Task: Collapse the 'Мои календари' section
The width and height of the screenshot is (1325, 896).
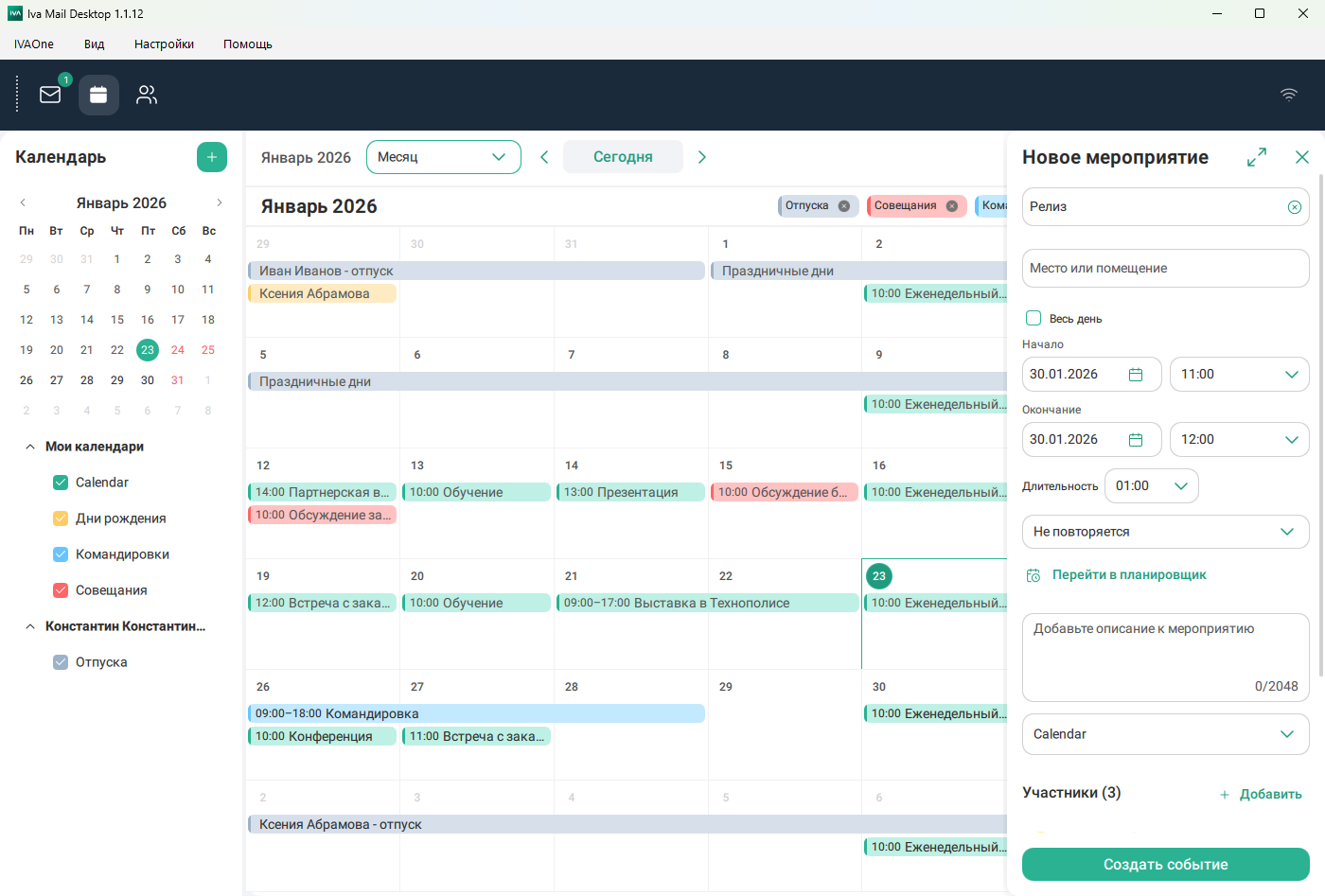Action: point(30,447)
